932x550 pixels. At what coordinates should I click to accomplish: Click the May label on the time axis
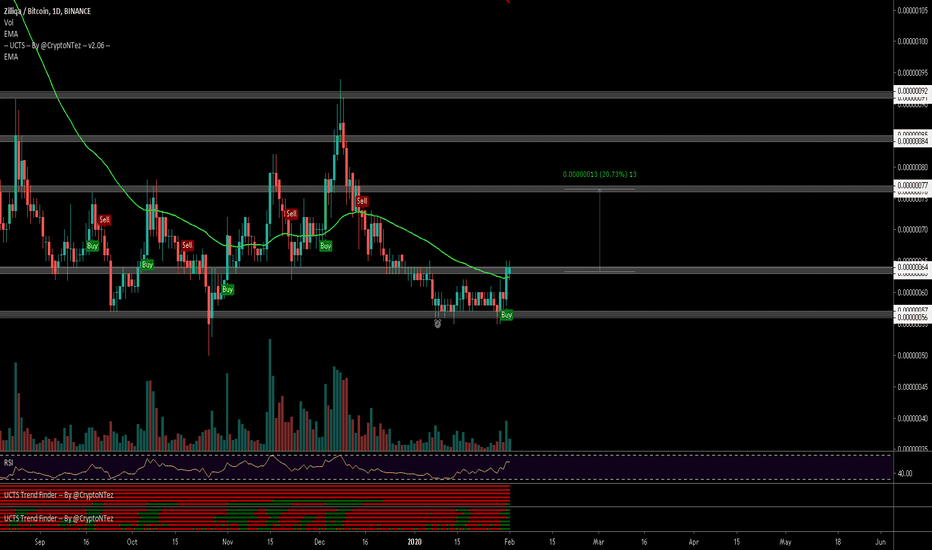tap(785, 542)
